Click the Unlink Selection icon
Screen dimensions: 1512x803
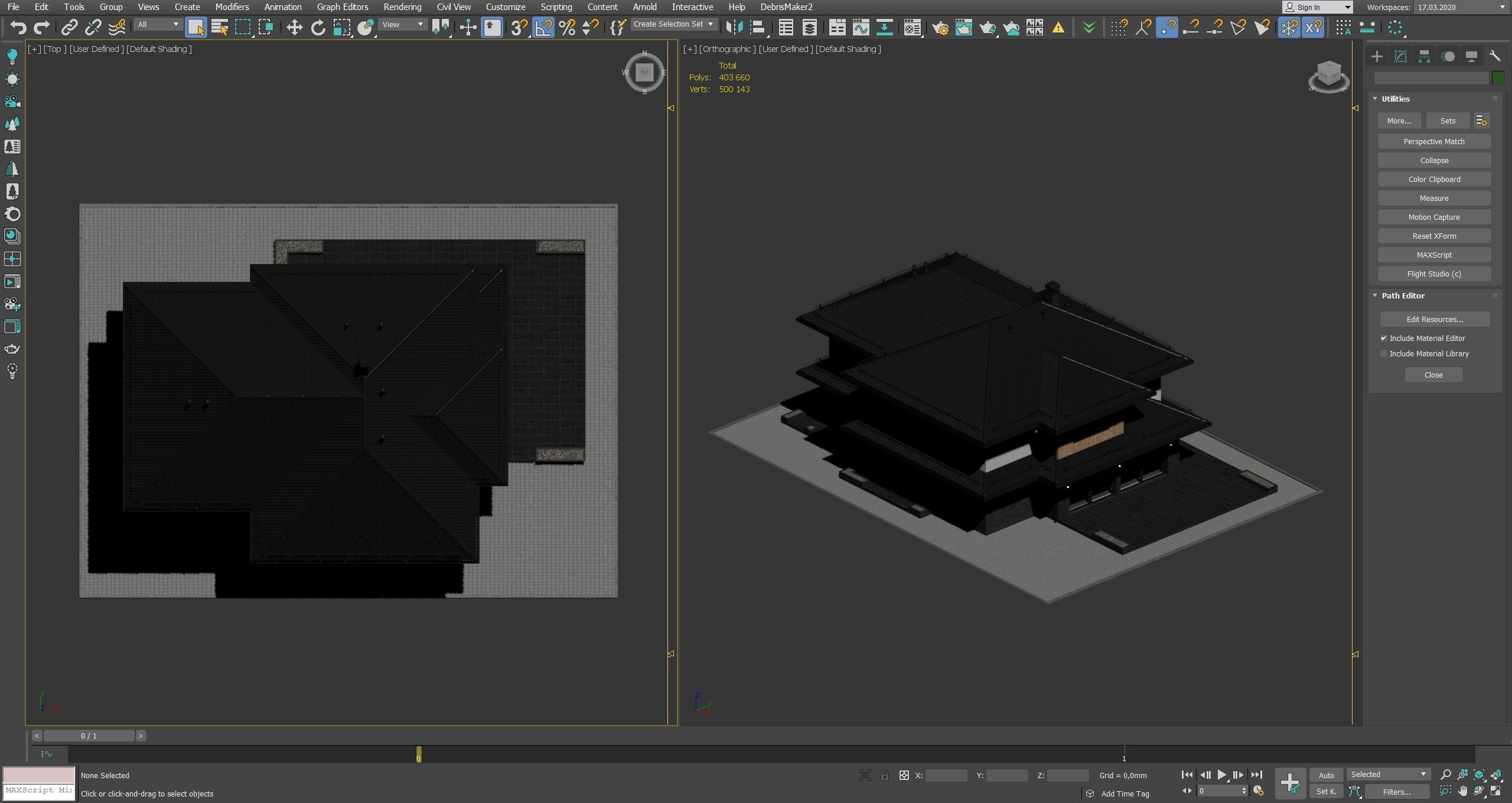(x=93, y=27)
